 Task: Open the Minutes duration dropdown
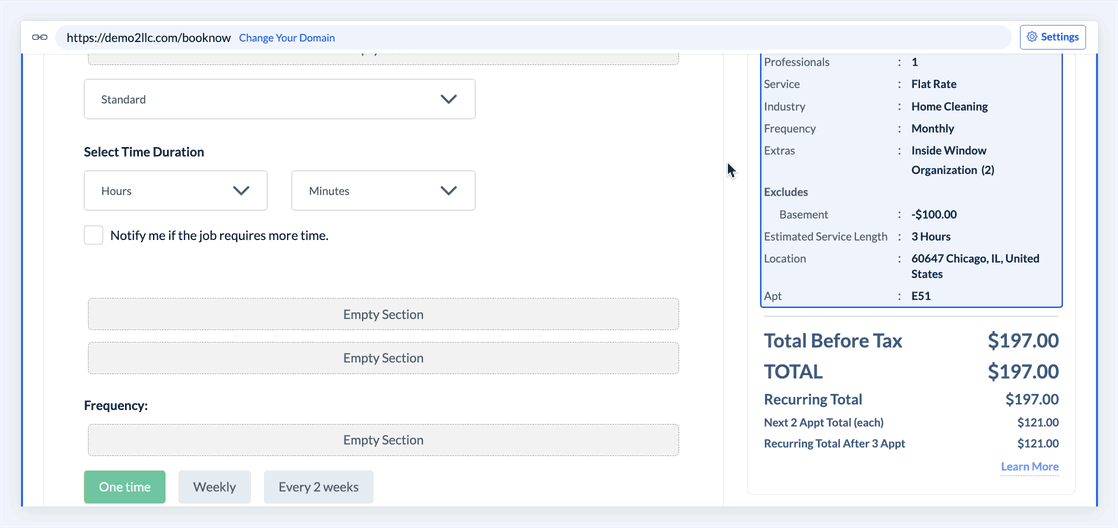click(383, 191)
